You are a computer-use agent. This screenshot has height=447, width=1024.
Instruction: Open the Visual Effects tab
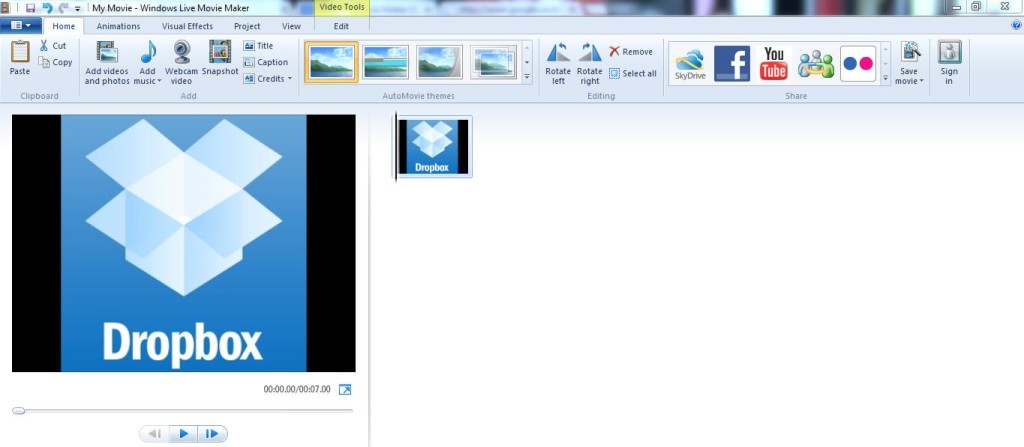(x=187, y=26)
